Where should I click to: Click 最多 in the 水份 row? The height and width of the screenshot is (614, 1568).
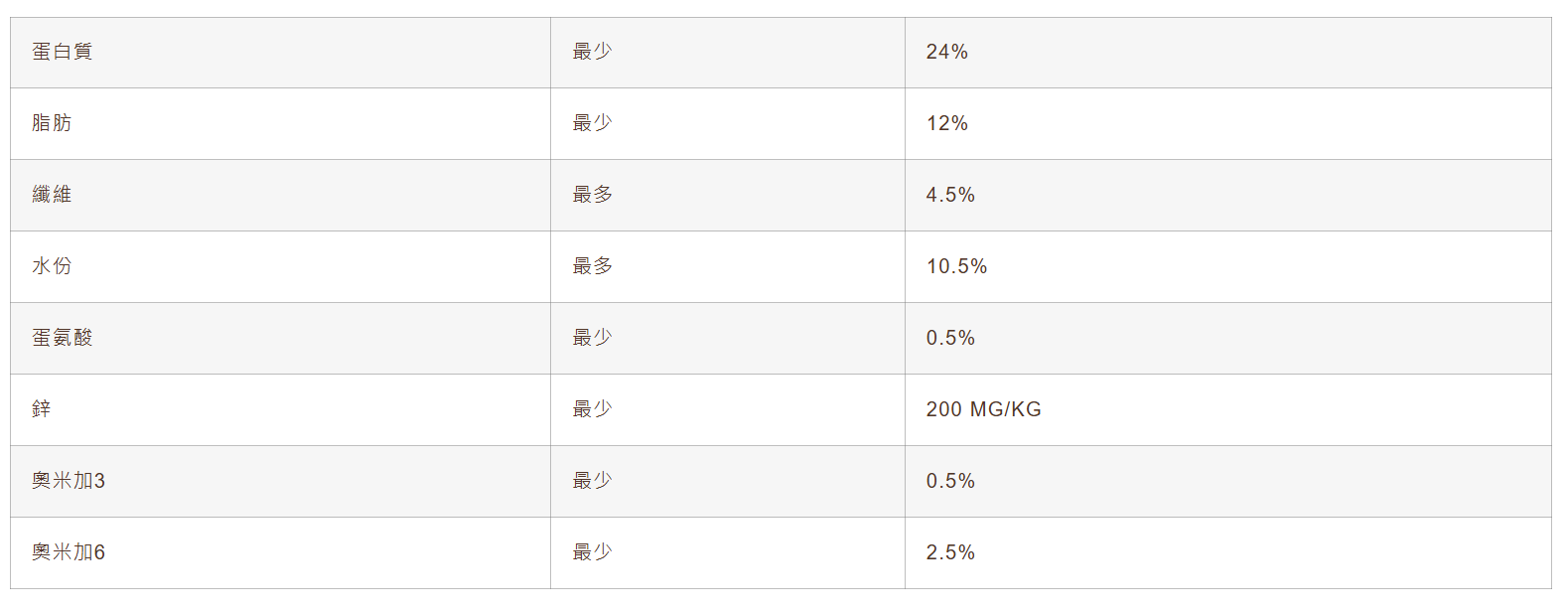pos(592,266)
